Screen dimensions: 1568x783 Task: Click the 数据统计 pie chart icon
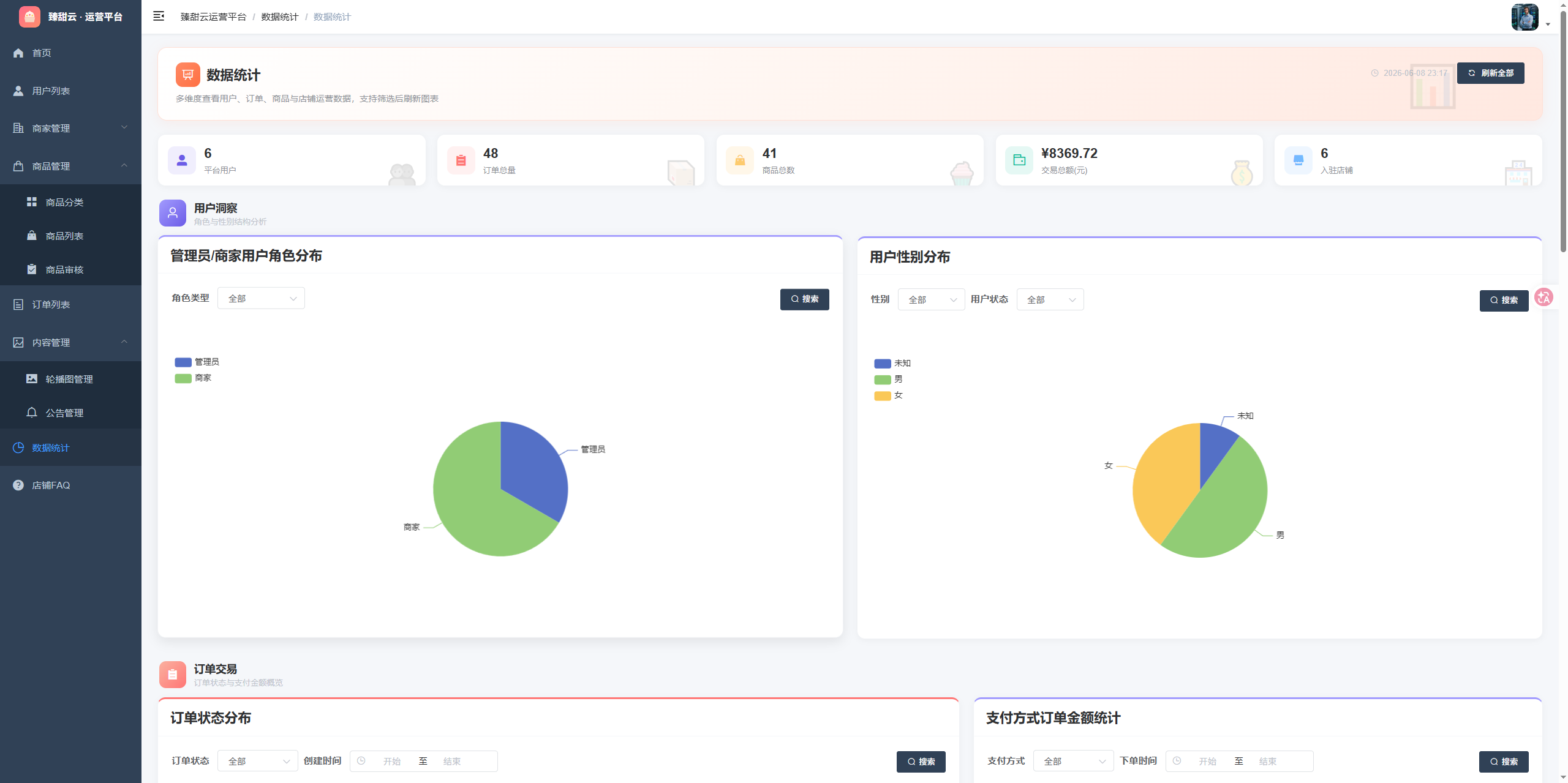18,448
